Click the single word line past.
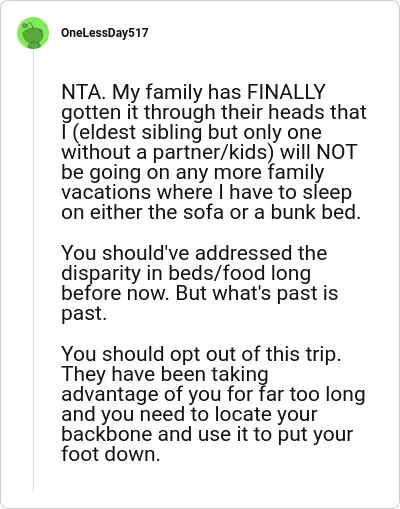 tap(84, 314)
